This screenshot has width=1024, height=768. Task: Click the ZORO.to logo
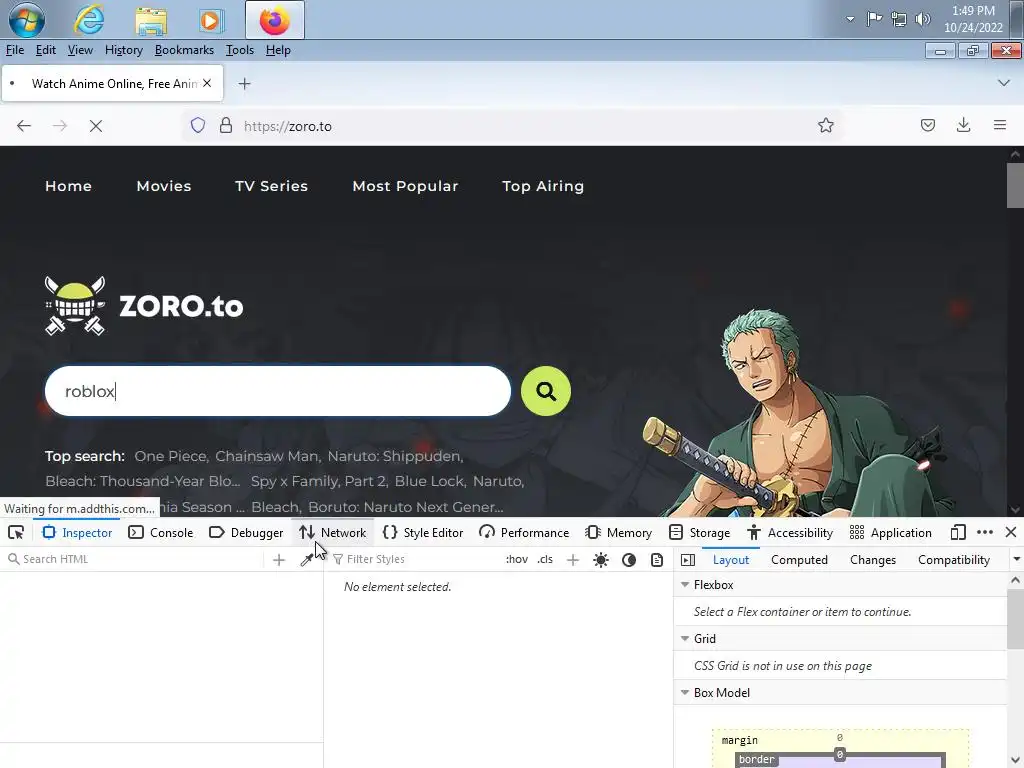click(x=144, y=306)
